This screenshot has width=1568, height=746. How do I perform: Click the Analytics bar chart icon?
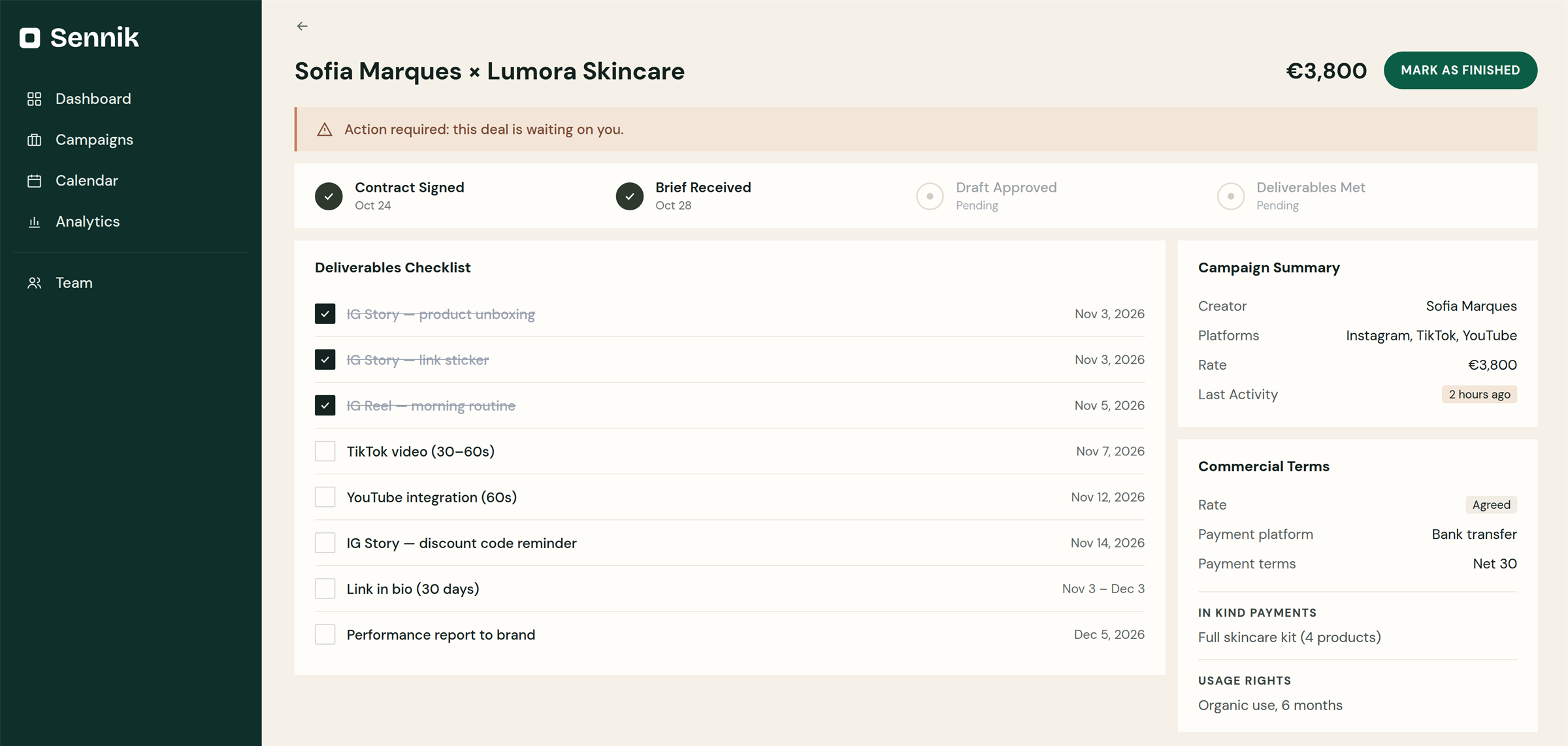[35, 222]
